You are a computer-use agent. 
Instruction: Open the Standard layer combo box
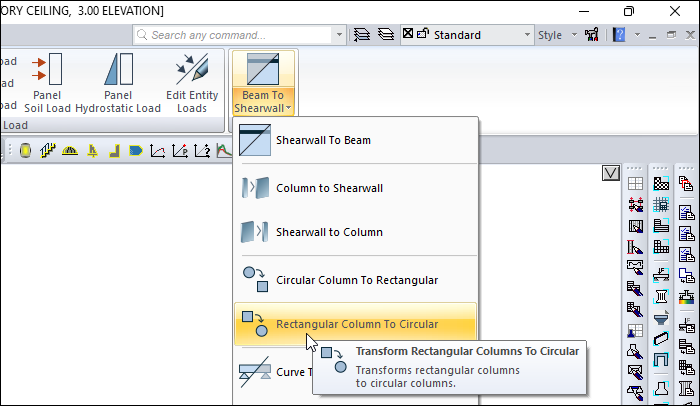coord(466,35)
